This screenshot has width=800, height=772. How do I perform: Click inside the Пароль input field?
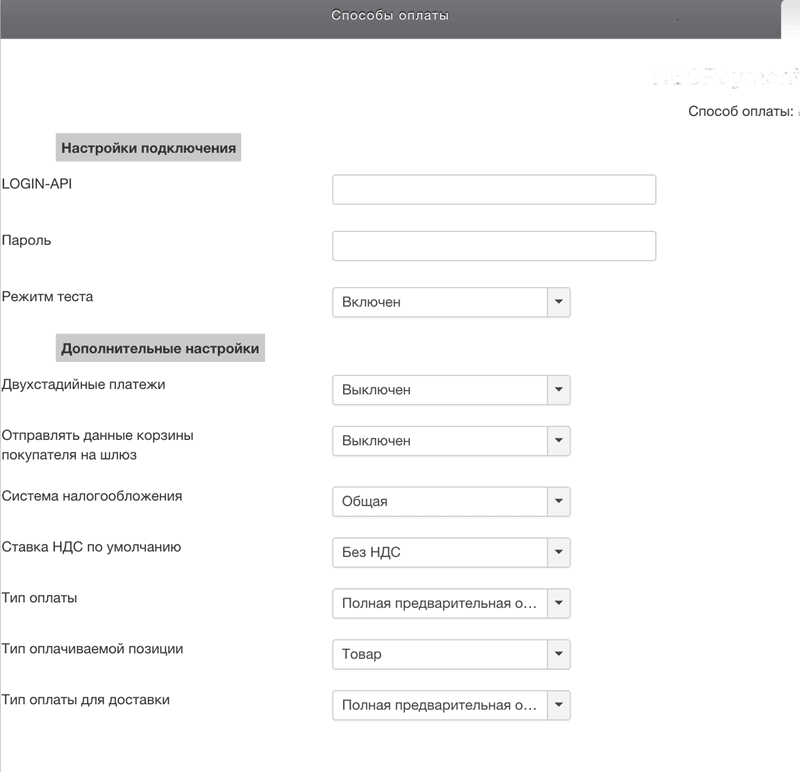492,244
